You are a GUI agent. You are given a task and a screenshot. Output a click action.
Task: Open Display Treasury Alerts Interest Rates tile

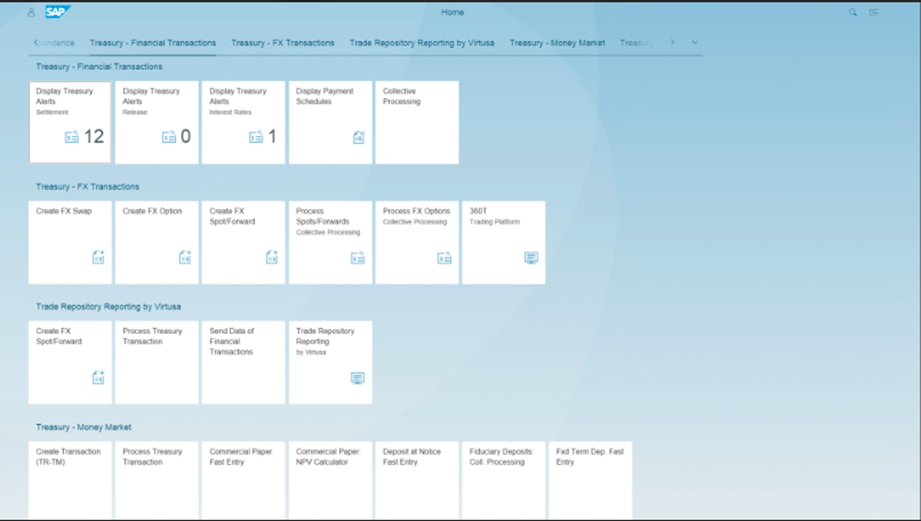243,122
